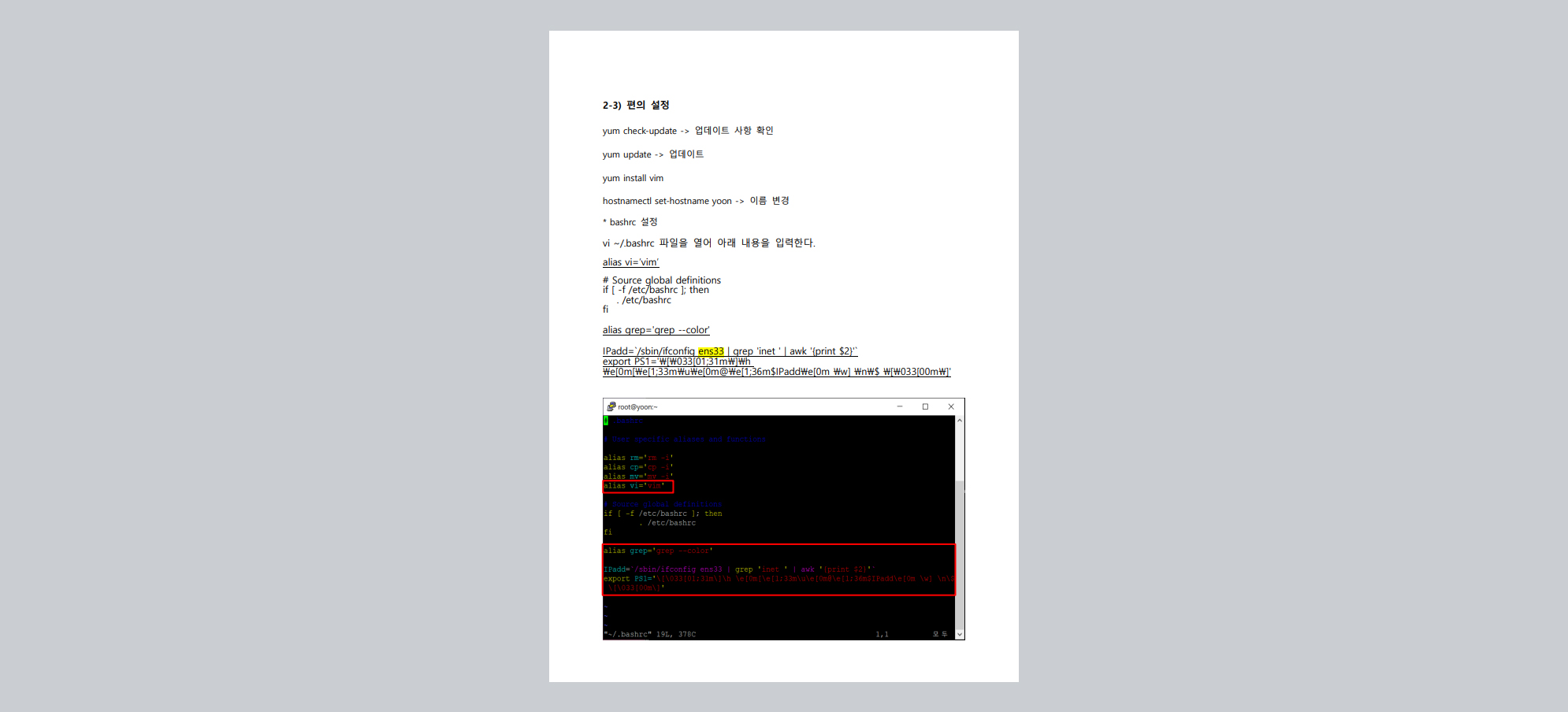Click terminal line starting 'IPadd=' with ifconfig
This screenshot has height=712, width=1568.
[739, 569]
